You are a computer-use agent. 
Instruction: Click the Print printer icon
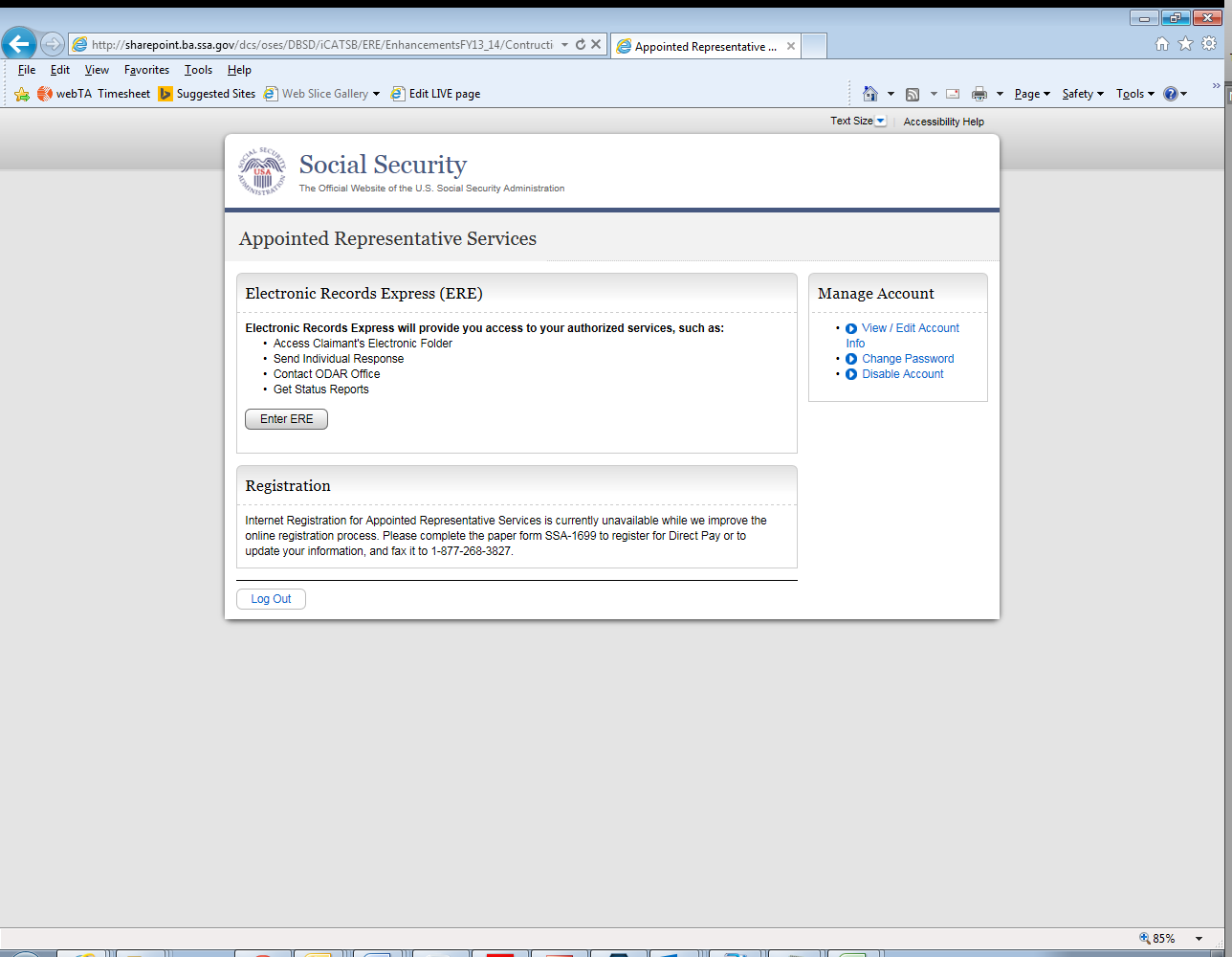pyautogui.click(x=979, y=94)
